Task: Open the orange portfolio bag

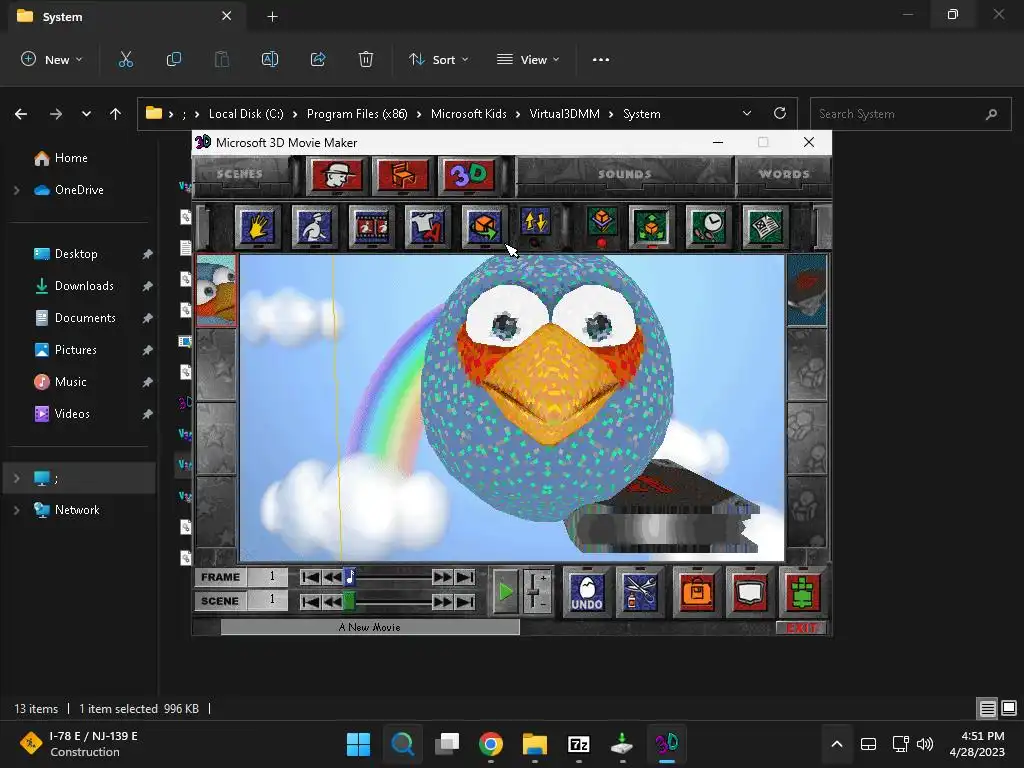Action: click(697, 592)
